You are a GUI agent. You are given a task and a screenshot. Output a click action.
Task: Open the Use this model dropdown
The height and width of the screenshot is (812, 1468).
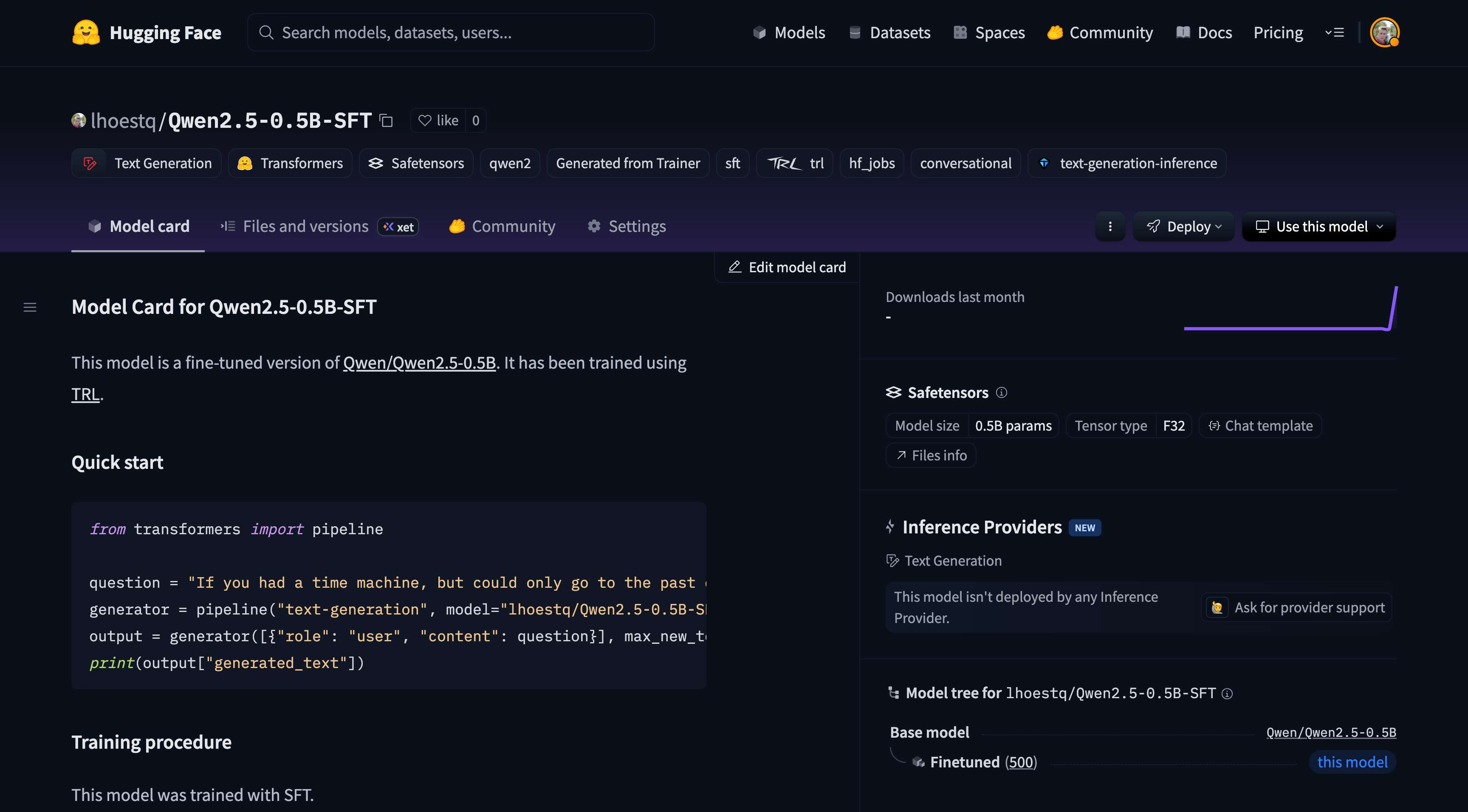point(1318,227)
